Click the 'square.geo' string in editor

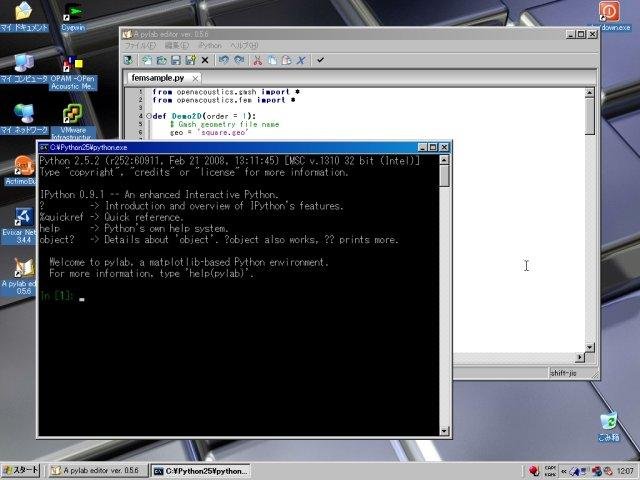(222, 132)
